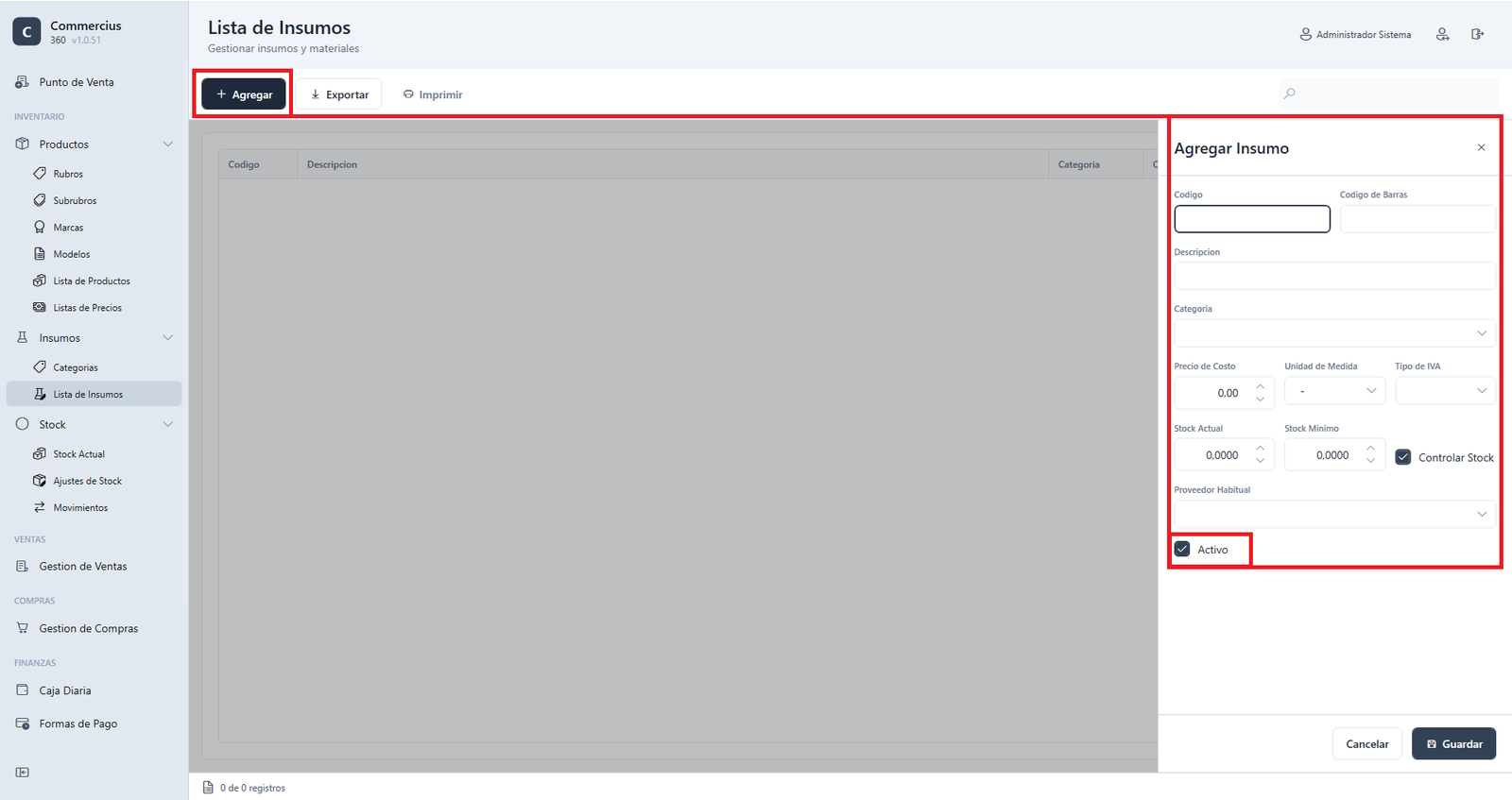
Task: Increase the Precio de Costo value
Action: (x=1261, y=386)
